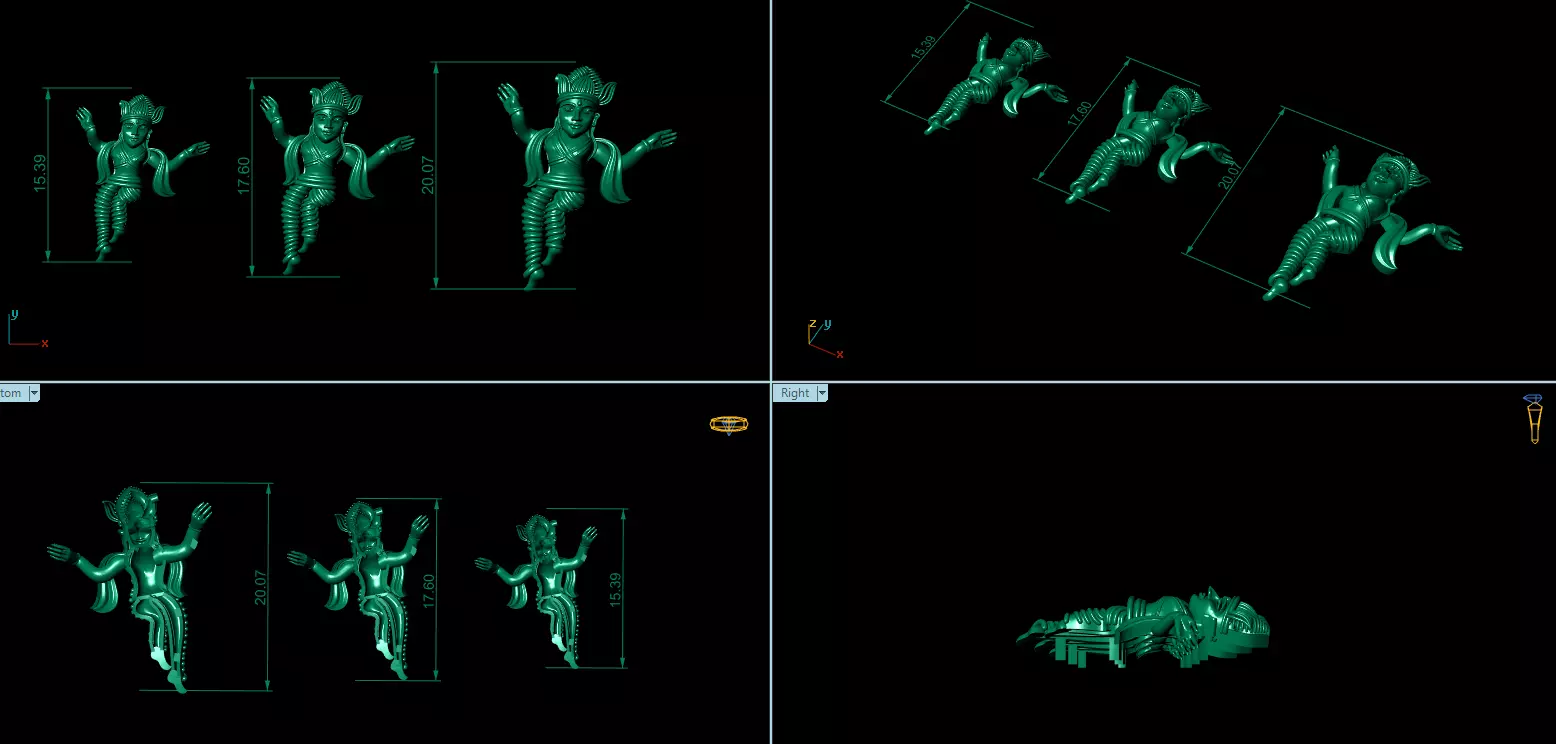This screenshot has height=744, width=1556.
Task: Pick the 17.60 tilted figure in the perspective viewport
Action: [1140, 140]
